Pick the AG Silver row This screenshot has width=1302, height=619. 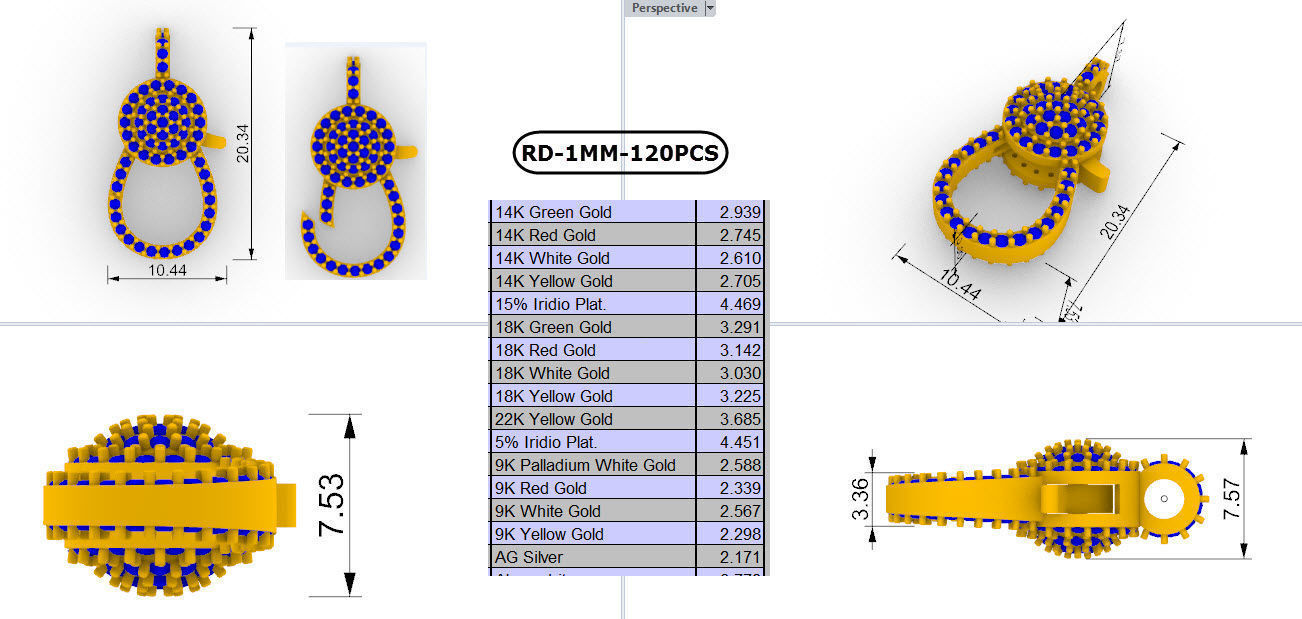tap(628, 557)
